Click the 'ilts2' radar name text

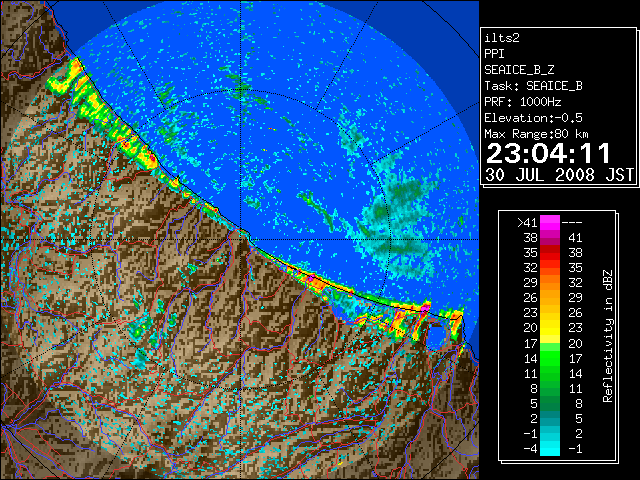pos(502,38)
